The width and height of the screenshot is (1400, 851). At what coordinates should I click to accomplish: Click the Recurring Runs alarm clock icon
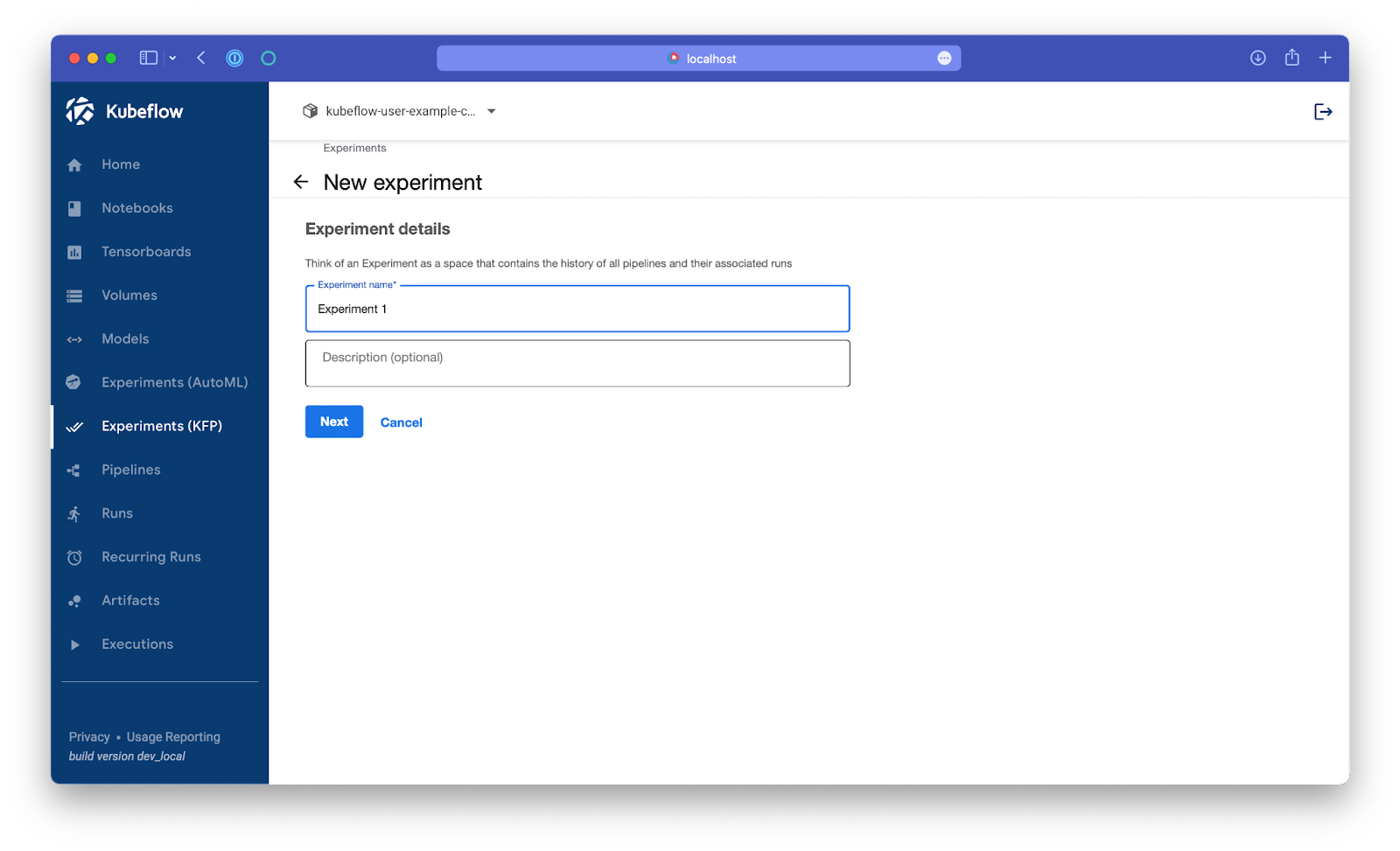(74, 558)
